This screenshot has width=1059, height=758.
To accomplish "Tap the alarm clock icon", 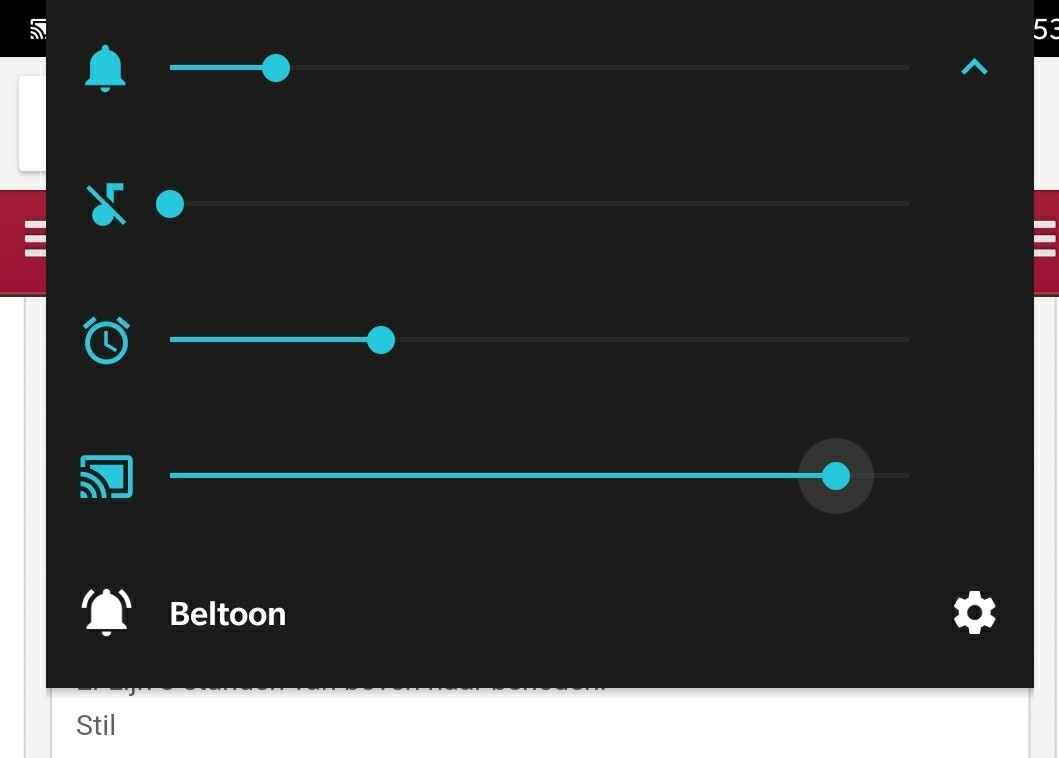I will tap(106, 340).
